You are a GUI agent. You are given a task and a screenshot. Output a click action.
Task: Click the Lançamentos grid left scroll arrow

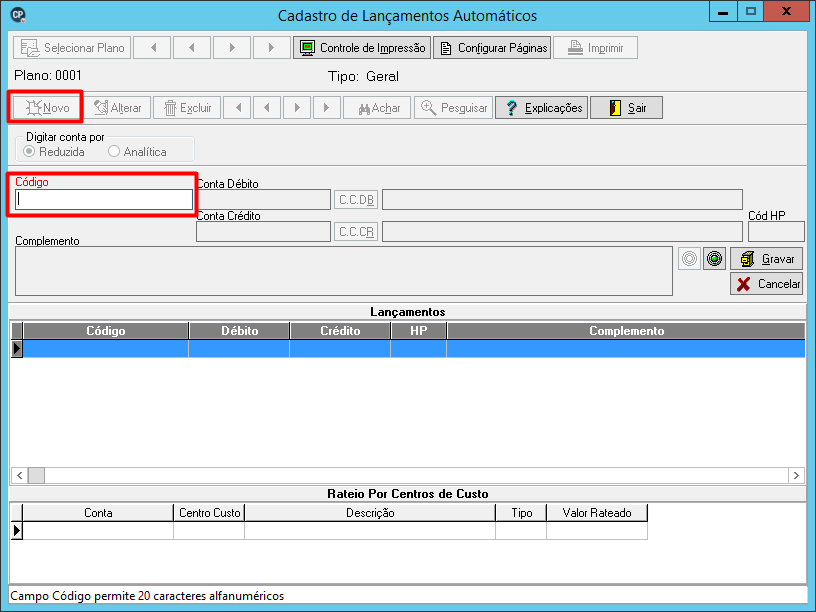tap(20, 475)
